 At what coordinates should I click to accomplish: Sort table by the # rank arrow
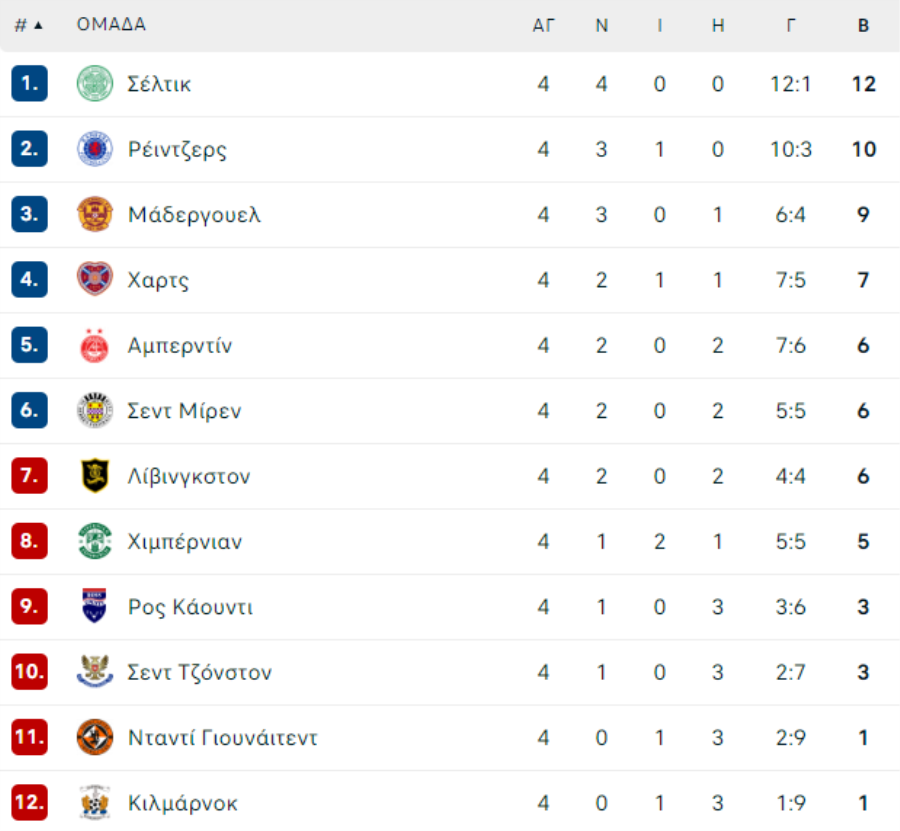[x=38, y=25]
